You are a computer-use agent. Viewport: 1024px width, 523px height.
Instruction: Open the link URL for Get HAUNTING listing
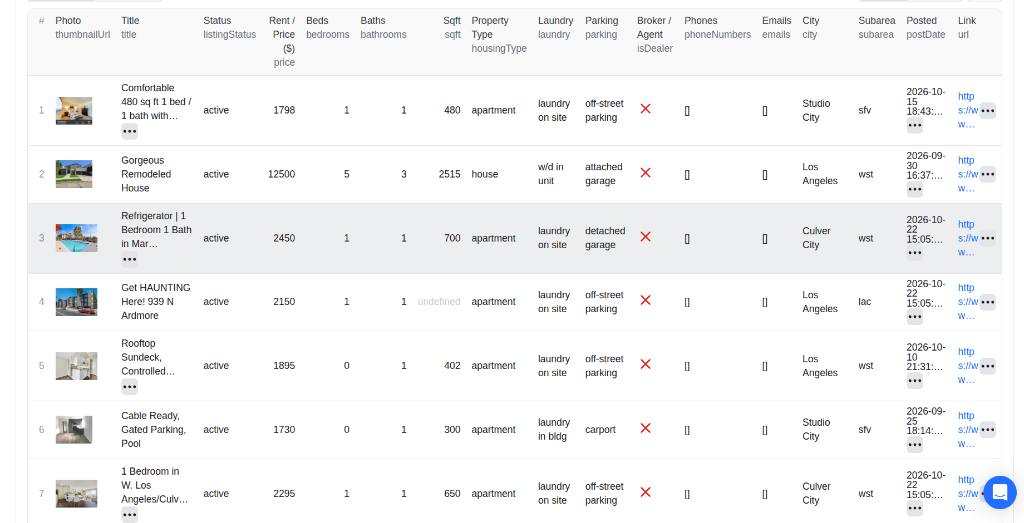tap(967, 302)
